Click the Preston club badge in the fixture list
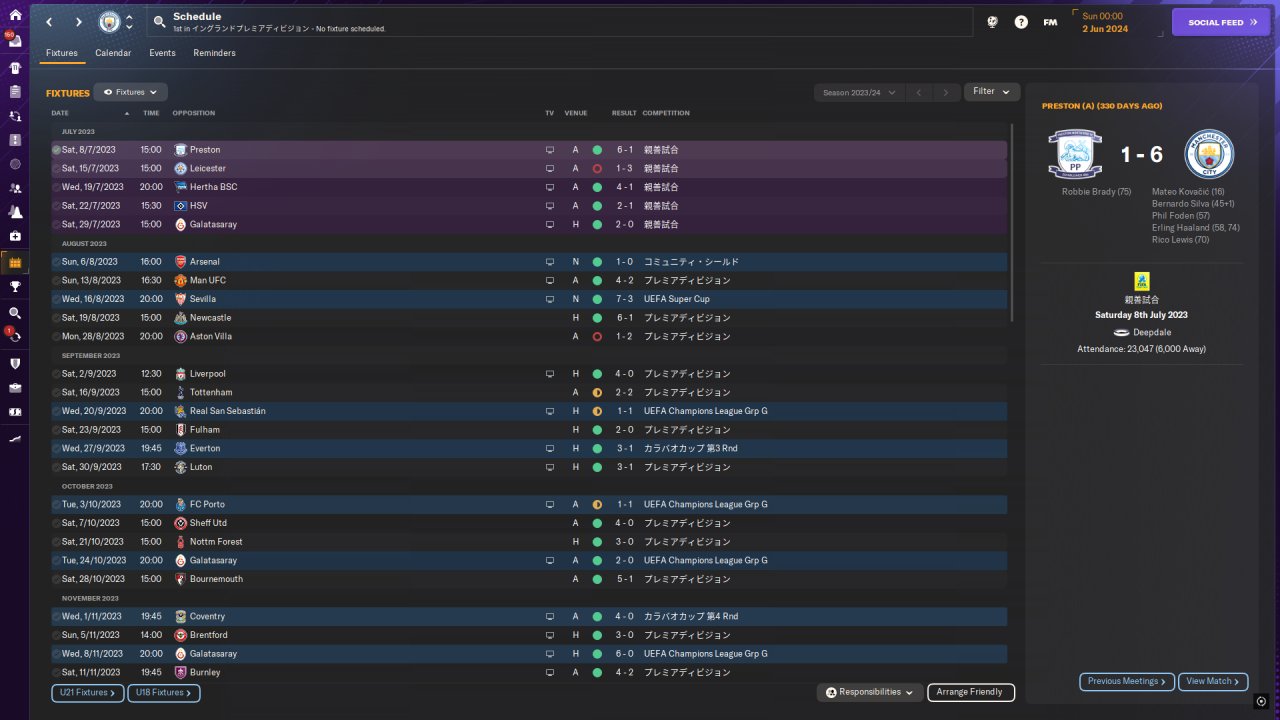 pos(180,150)
